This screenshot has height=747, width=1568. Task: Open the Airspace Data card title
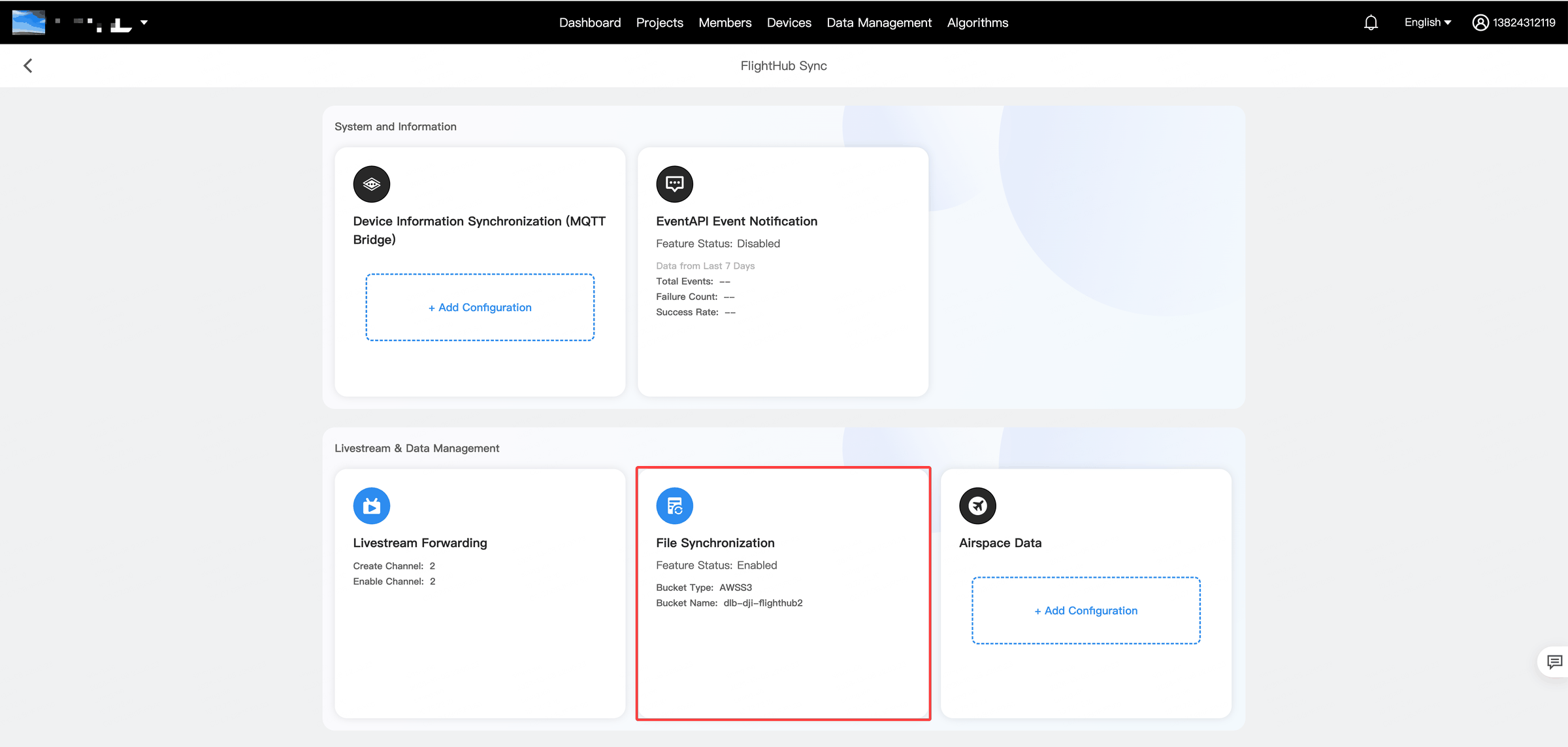click(x=1000, y=543)
